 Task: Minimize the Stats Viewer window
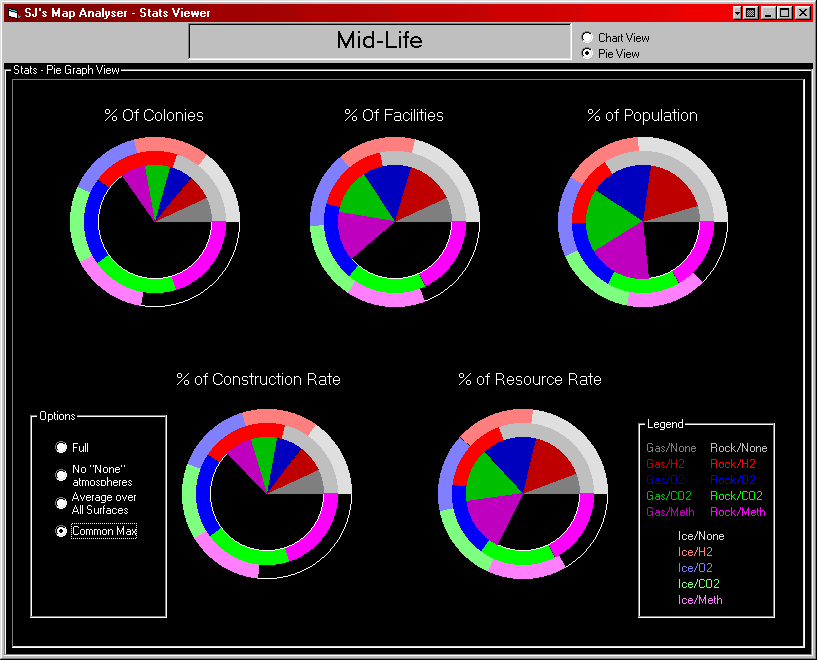[x=768, y=13]
